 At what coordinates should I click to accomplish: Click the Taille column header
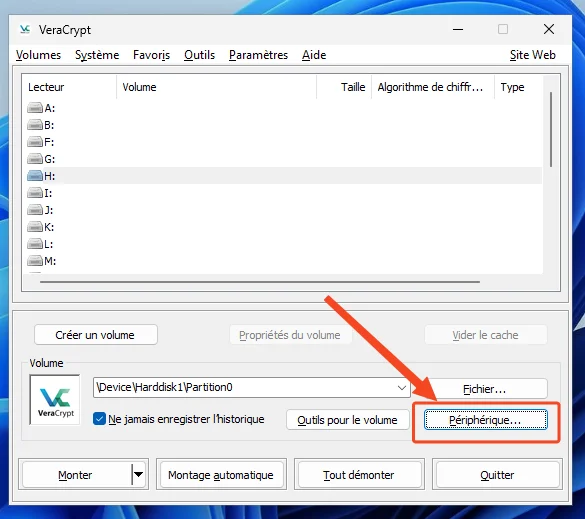(x=344, y=87)
